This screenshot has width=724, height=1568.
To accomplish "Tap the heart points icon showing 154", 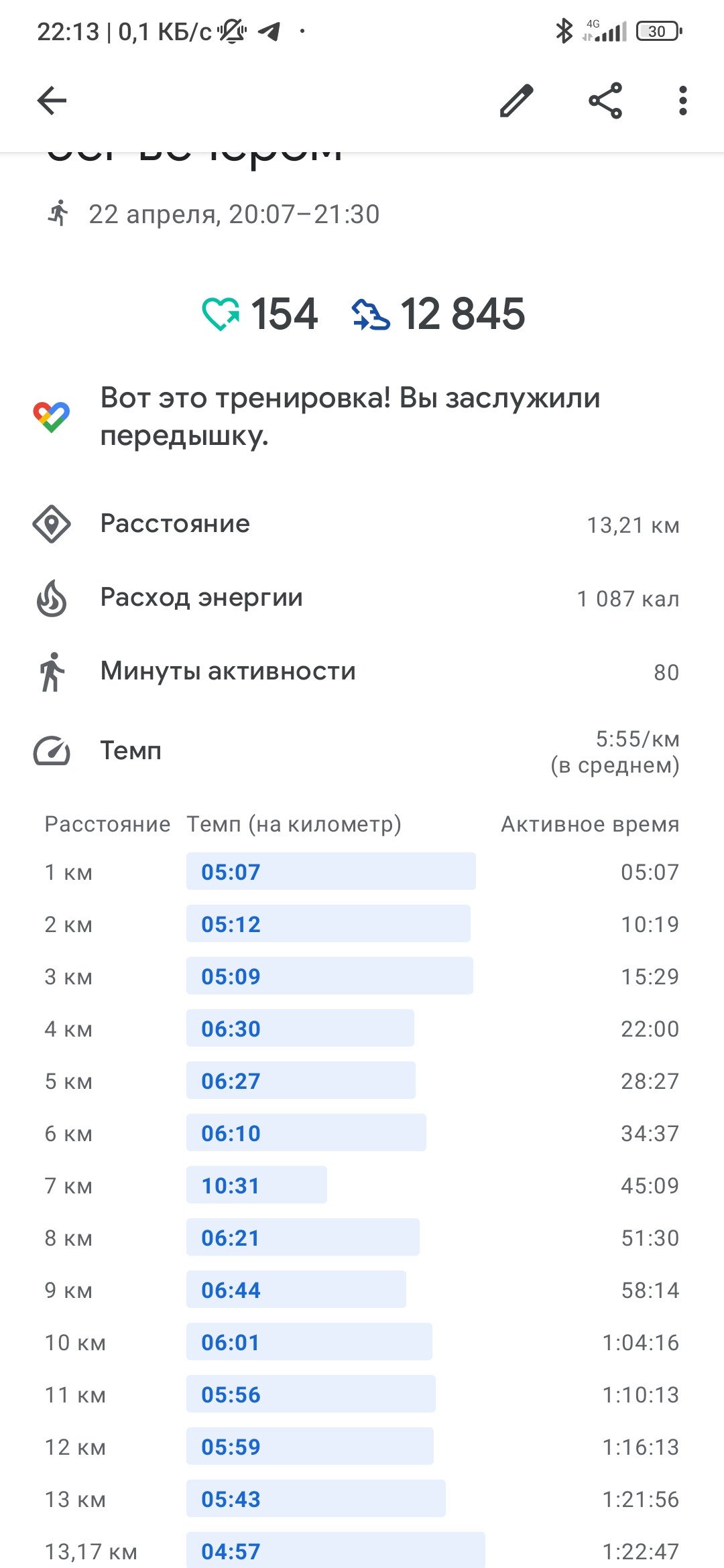I will [x=221, y=314].
